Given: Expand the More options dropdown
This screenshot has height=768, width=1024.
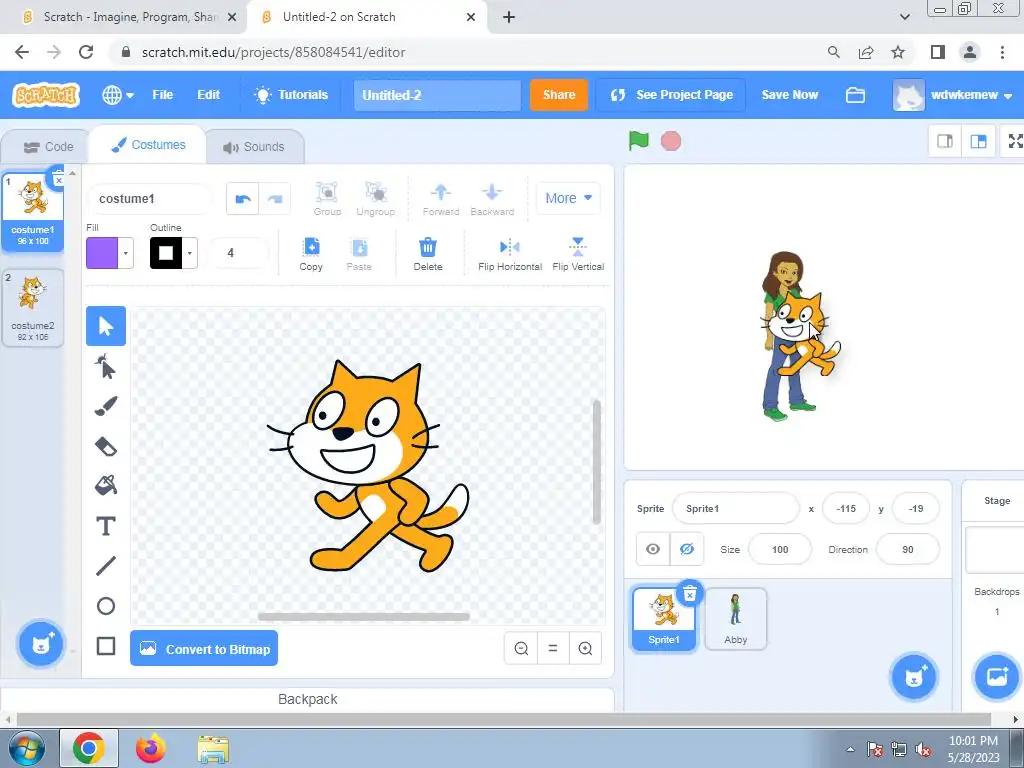Looking at the screenshot, I should click(568, 198).
